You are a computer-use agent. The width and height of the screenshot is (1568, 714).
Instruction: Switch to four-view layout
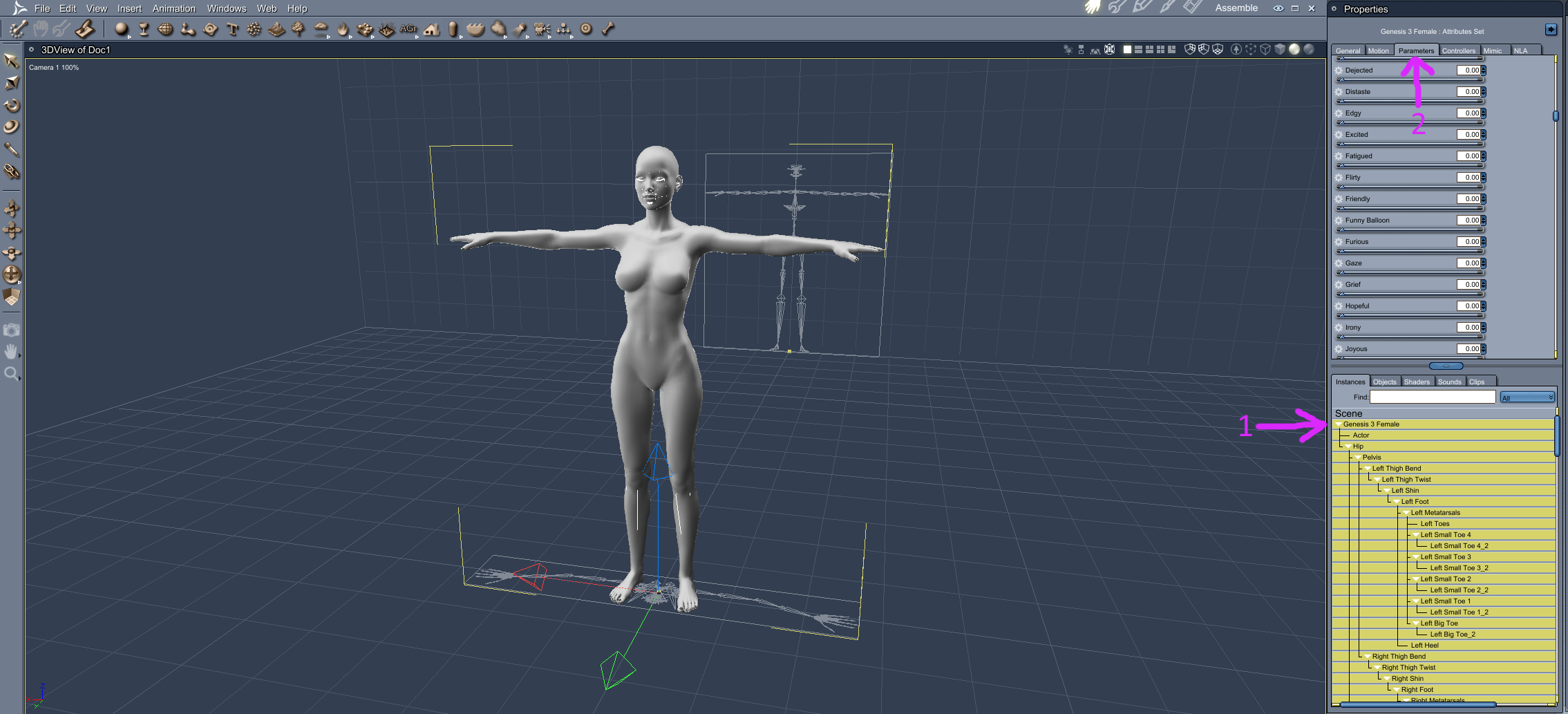(1160, 49)
